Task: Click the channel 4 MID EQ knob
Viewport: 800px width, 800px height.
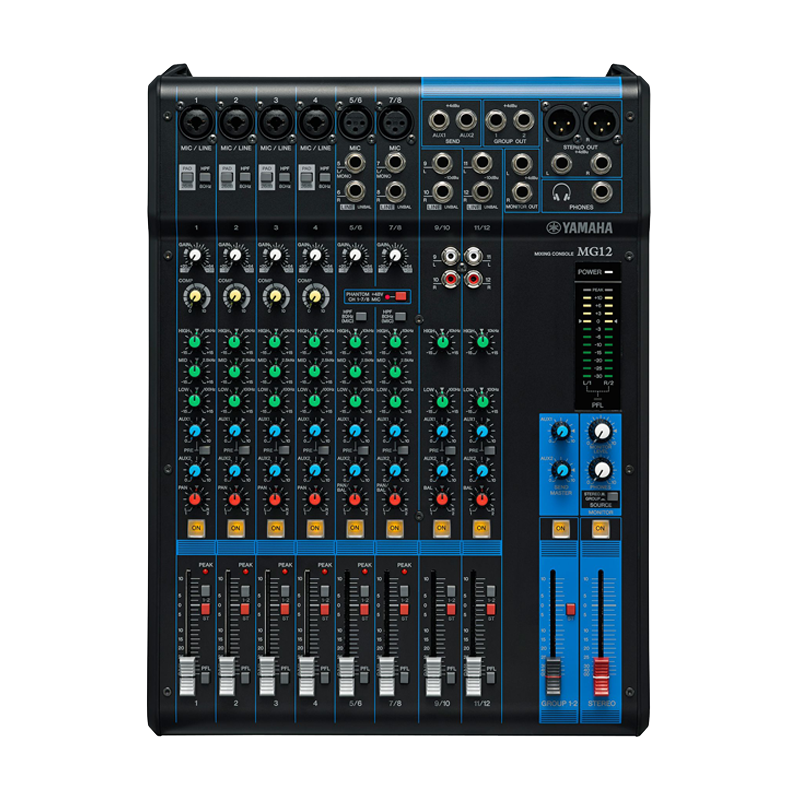Action: (314, 371)
